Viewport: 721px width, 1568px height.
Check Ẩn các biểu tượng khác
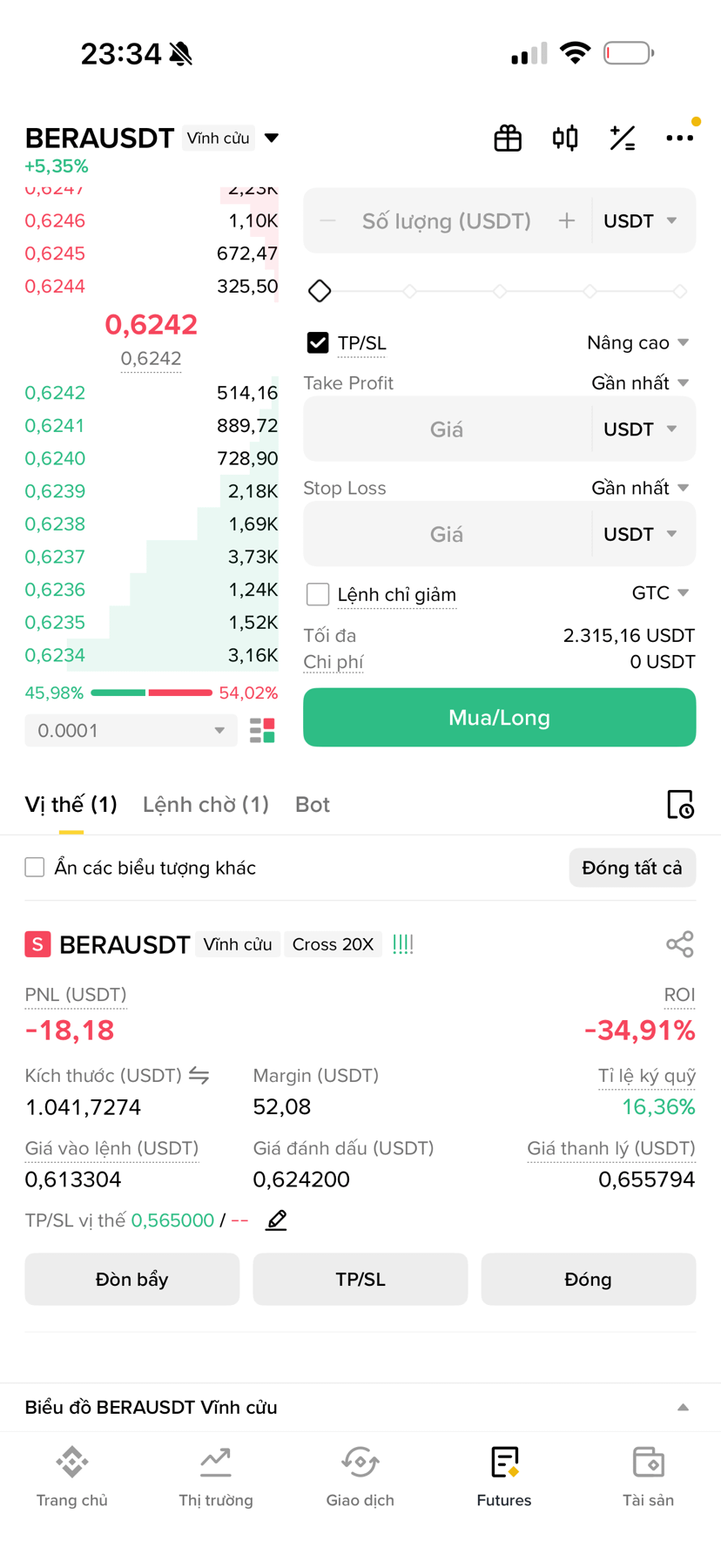35,868
